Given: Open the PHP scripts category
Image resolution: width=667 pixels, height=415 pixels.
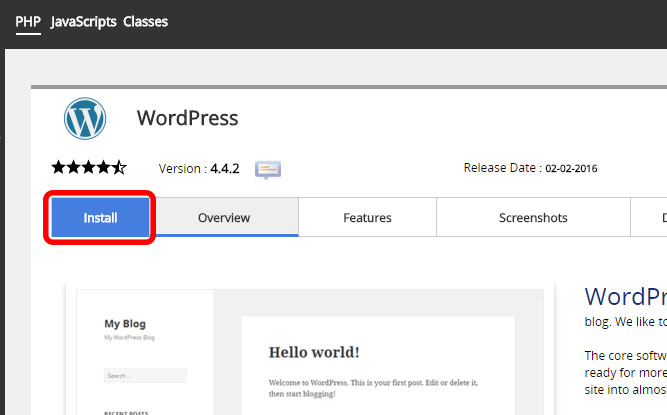Looking at the screenshot, I should pos(28,22).
